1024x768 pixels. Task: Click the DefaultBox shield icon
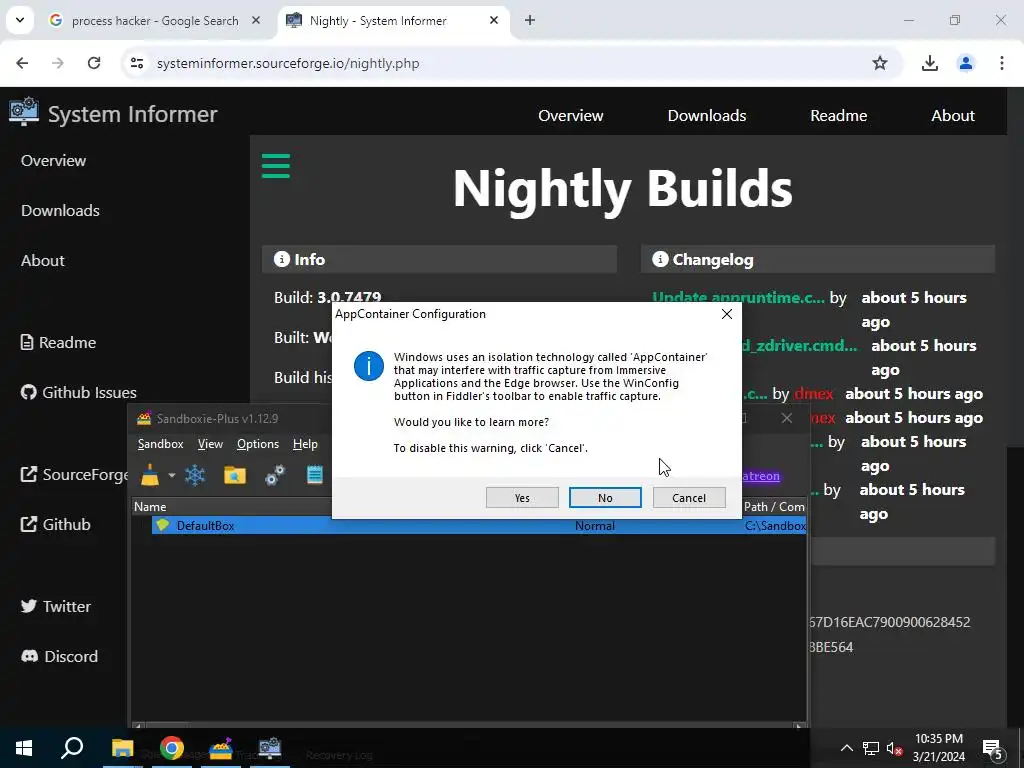tap(163, 525)
